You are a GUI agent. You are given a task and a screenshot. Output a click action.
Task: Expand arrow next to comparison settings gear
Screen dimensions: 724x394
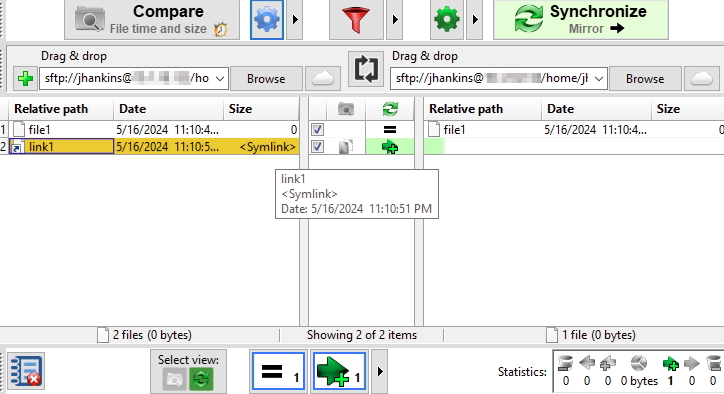[x=295, y=19]
